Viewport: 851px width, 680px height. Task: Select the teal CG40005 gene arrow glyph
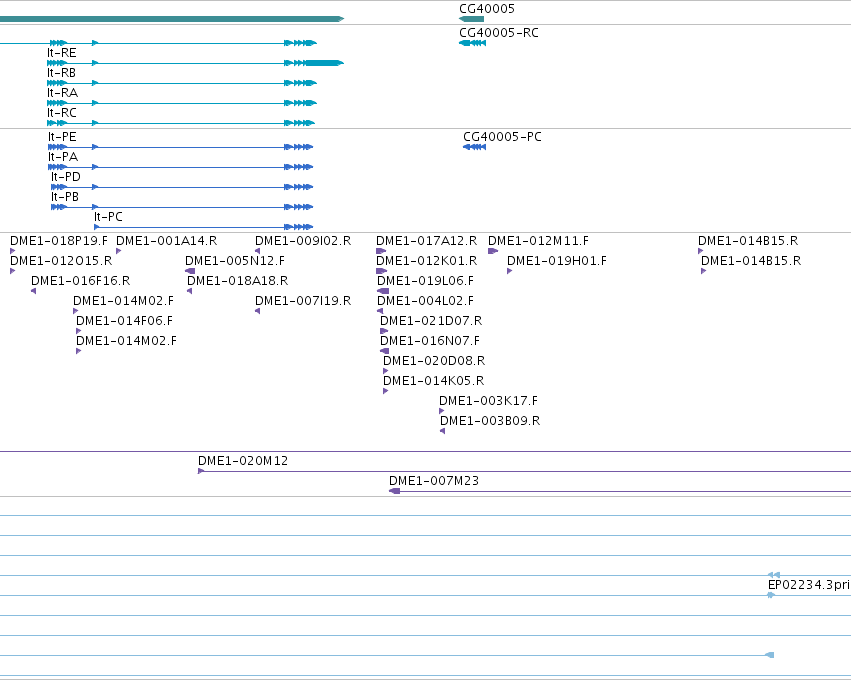tap(471, 19)
